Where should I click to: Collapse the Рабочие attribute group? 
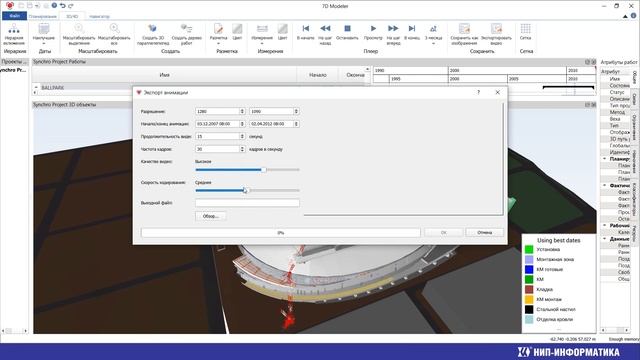pyautogui.click(x=604, y=225)
